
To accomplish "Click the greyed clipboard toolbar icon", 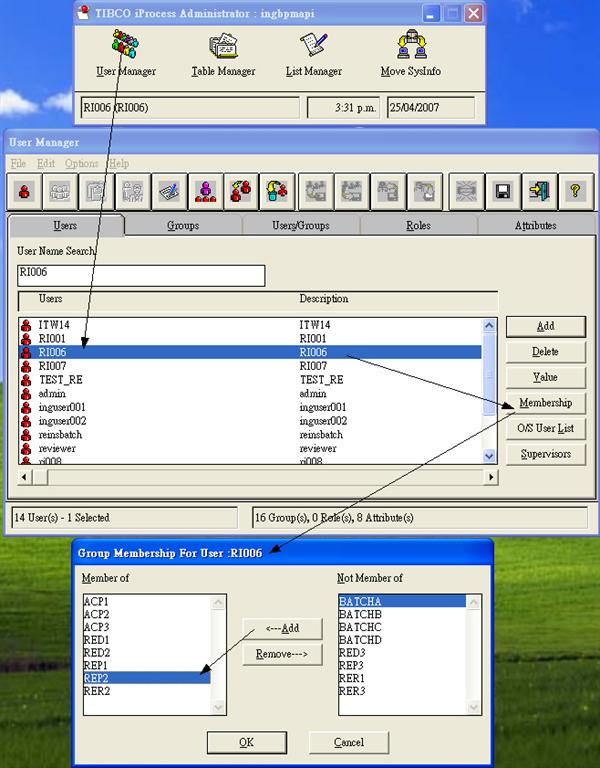I will (96, 191).
